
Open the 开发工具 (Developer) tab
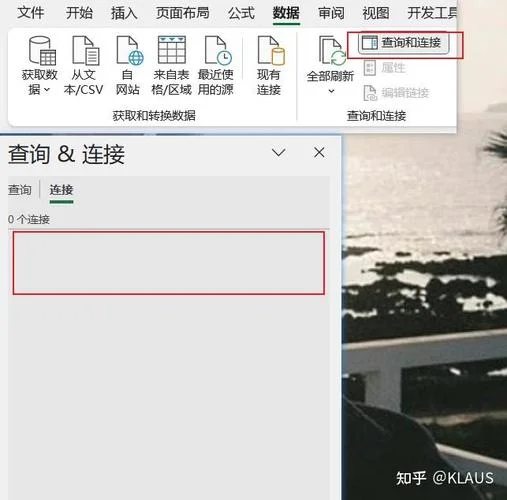(x=432, y=13)
